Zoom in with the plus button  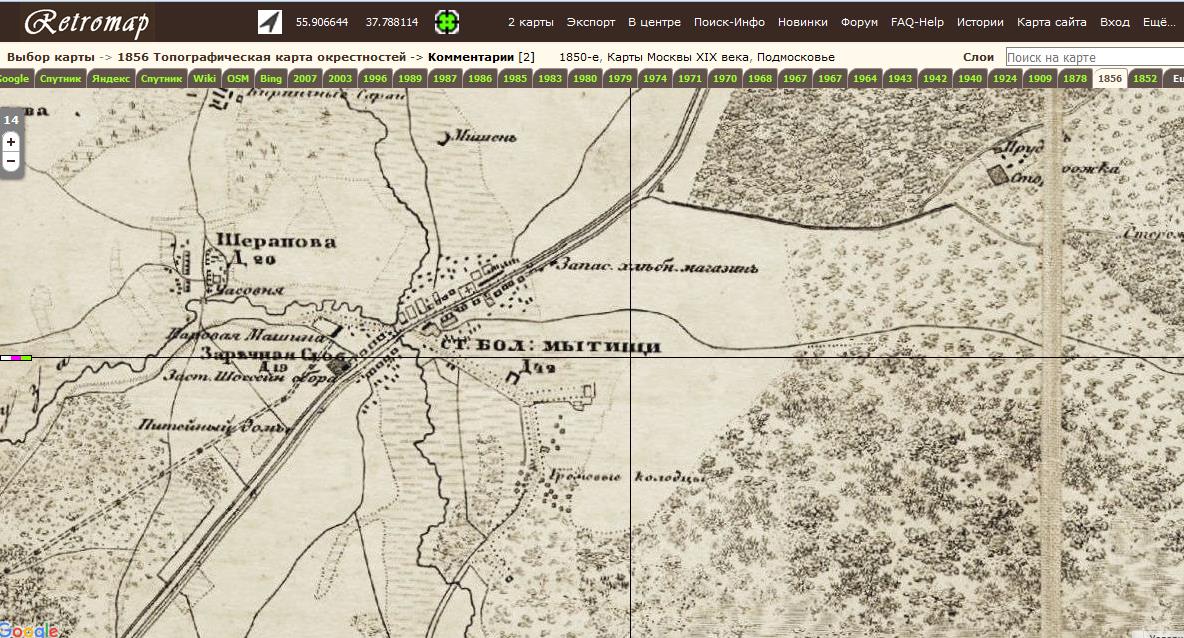point(11,142)
